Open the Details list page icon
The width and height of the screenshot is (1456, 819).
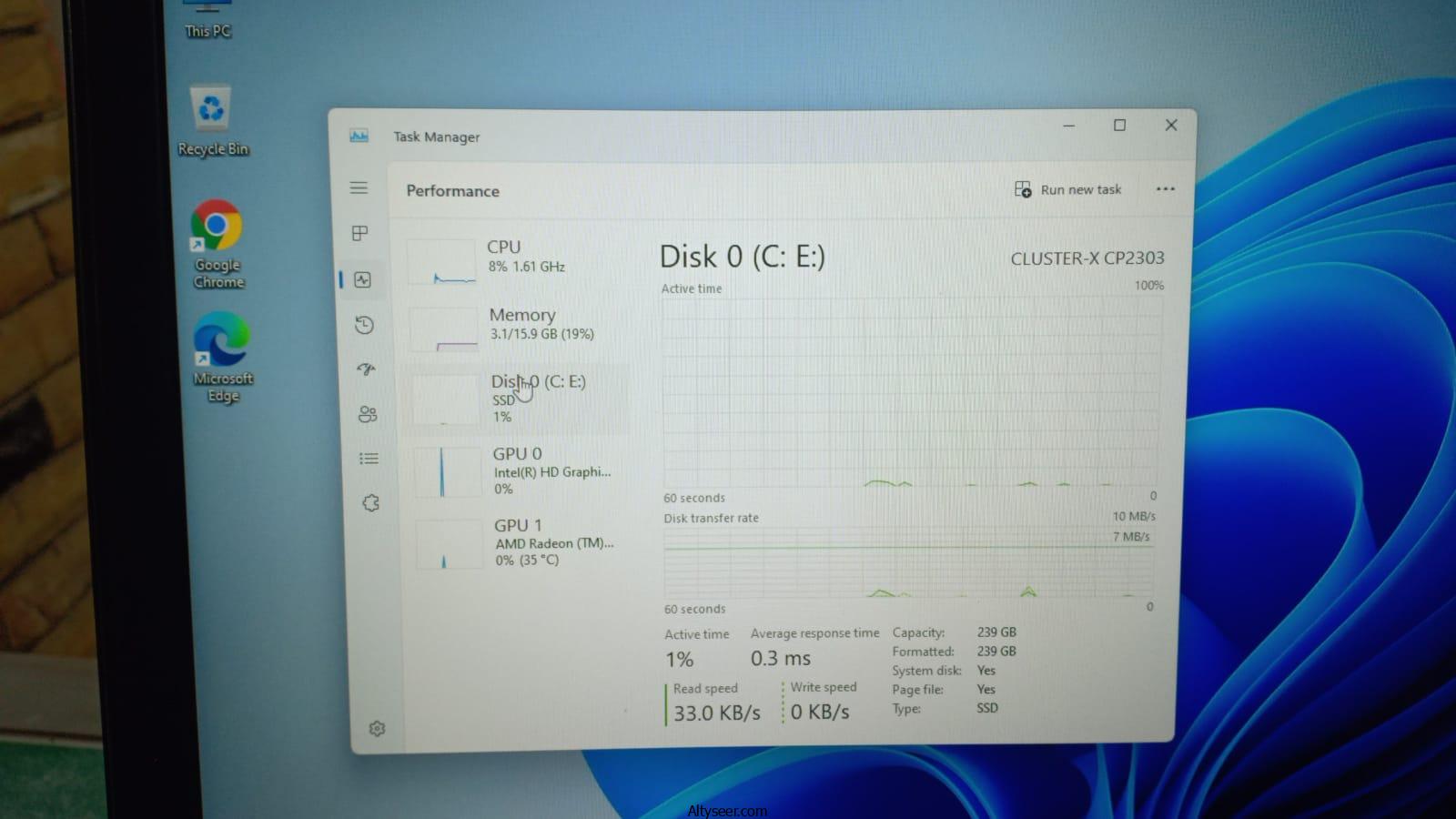[369, 459]
